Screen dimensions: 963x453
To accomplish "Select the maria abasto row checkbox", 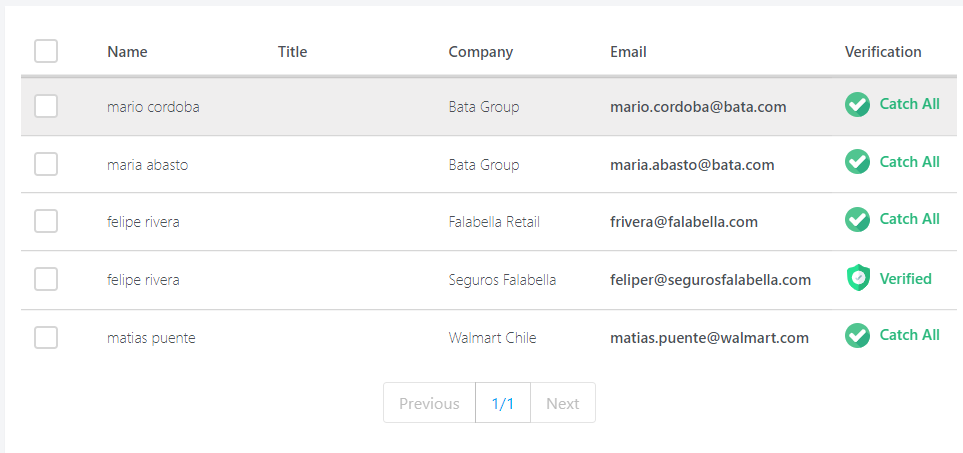I will [x=46, y=164].
